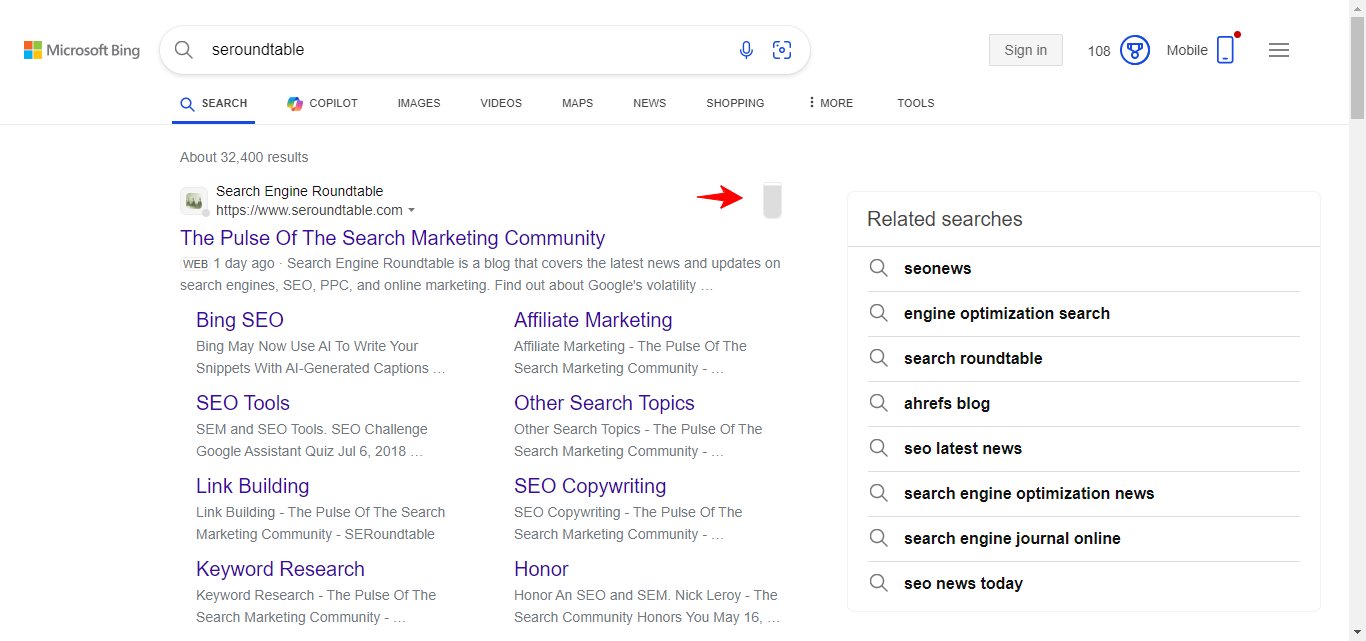The width and height of the screenshot is (1366, 641).
Task: Expand the seroundtable.com URL dropdown arrow
Action: tap(413, 211)
